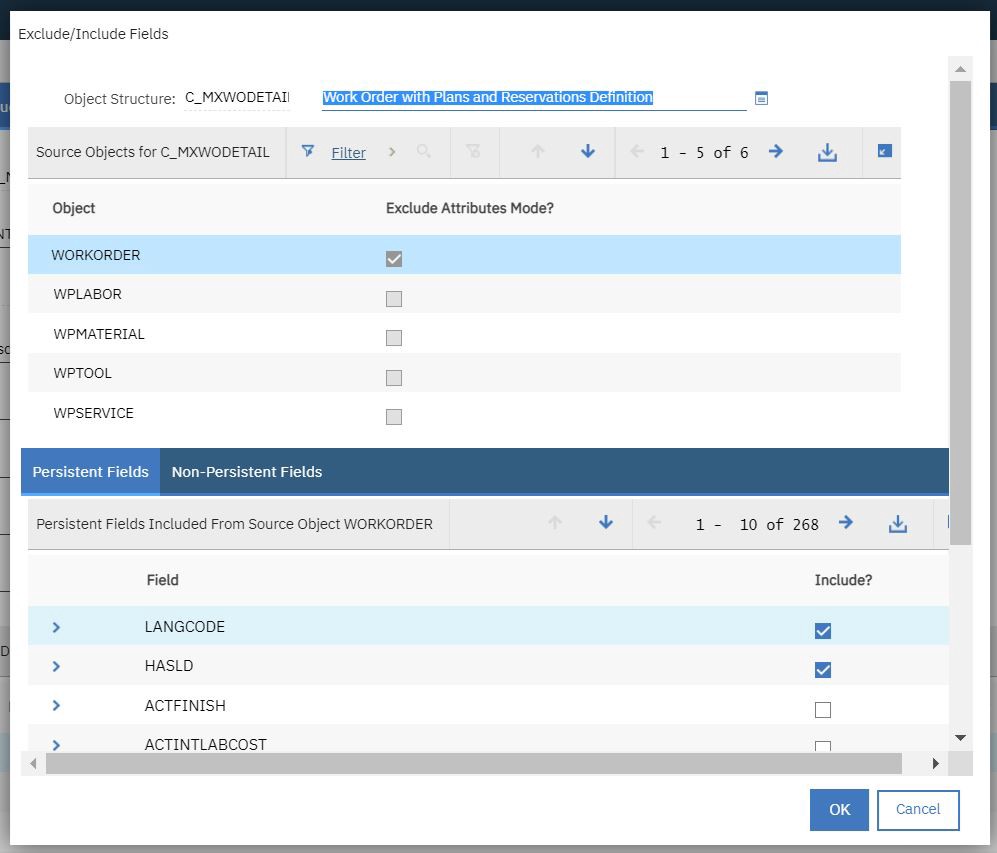Download the Persistent Fields table
This screenshot has width=997, height=853.
[898, 524]
